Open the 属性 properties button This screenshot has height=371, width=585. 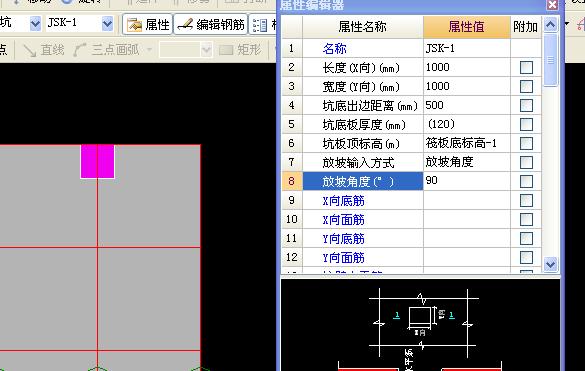pyautogui.click(x=148, y=25)
